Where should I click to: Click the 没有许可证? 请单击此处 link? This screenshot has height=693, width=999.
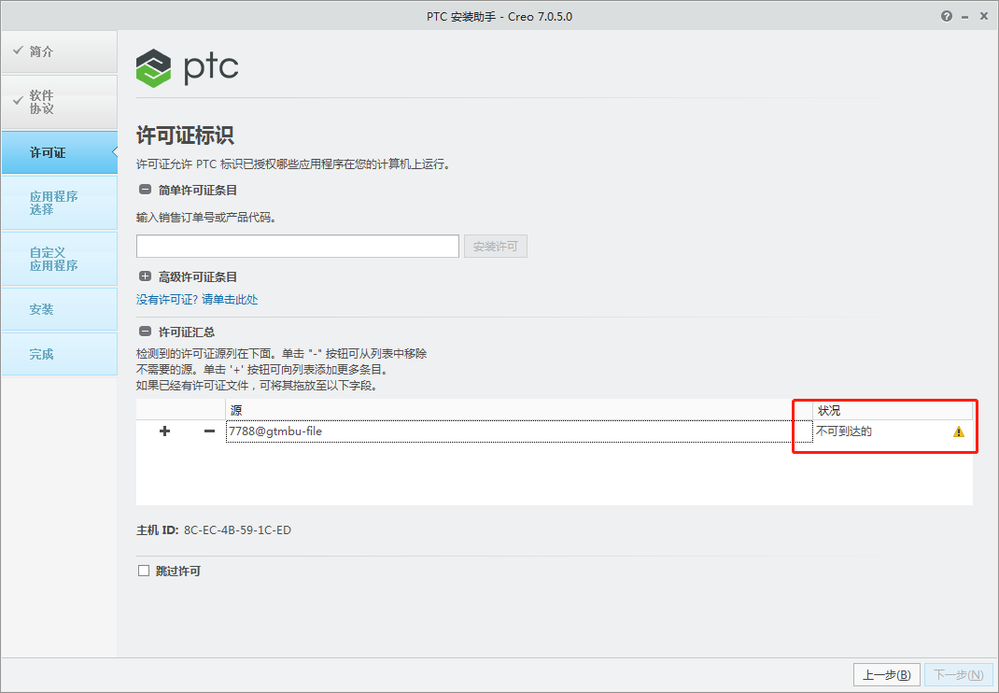coord(197,299)
